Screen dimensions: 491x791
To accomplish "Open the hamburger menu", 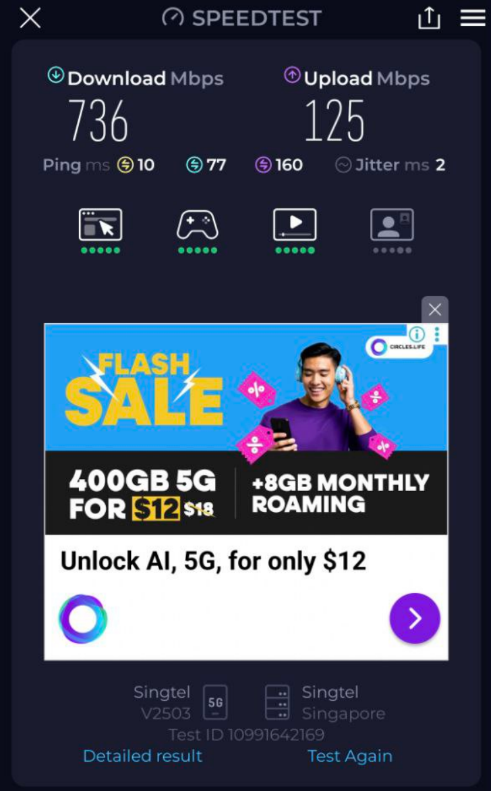I will [472, 18].
